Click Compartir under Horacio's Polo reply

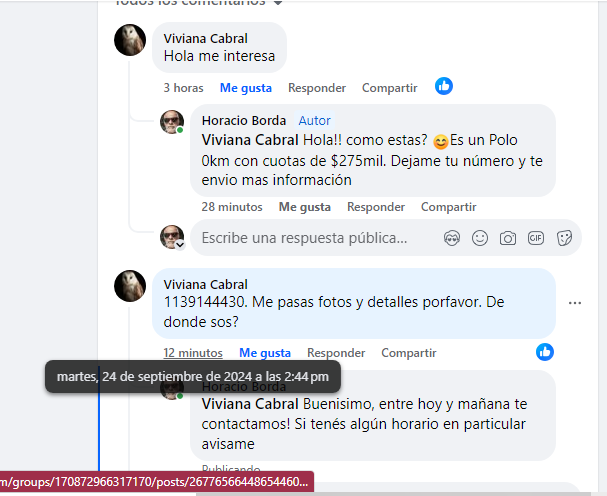[448, 207]
